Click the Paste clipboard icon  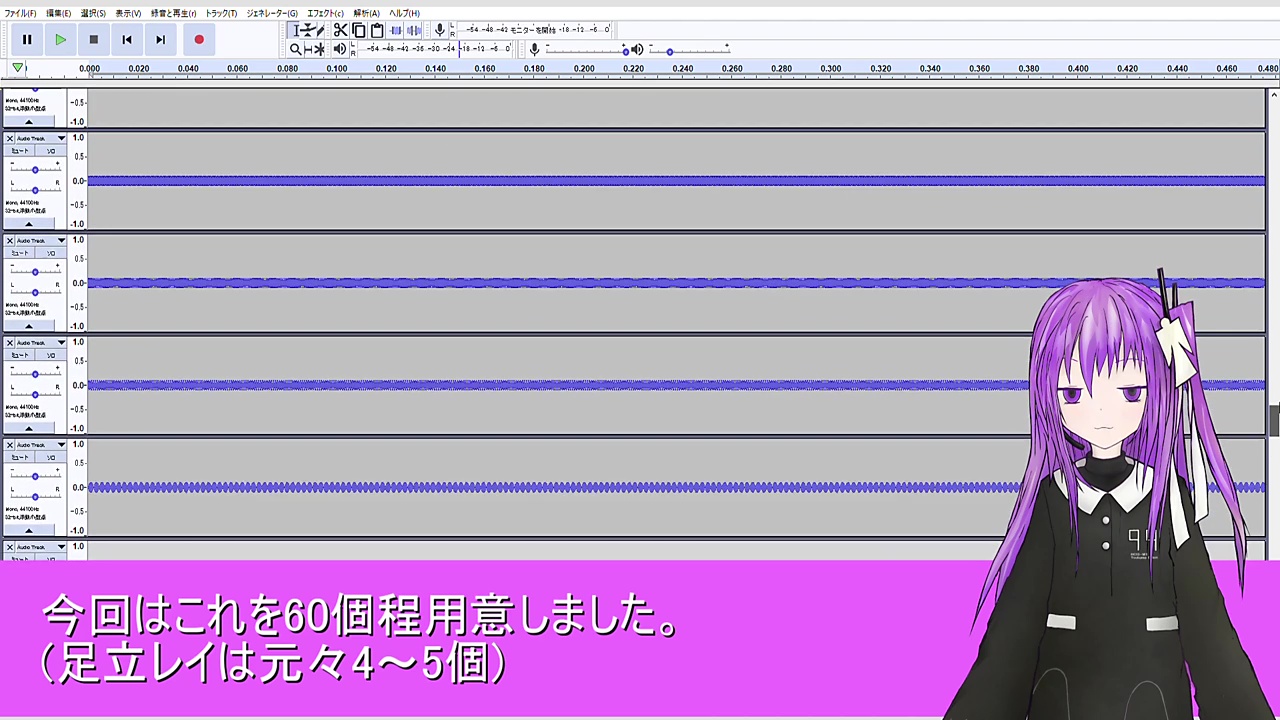[377, 30]
